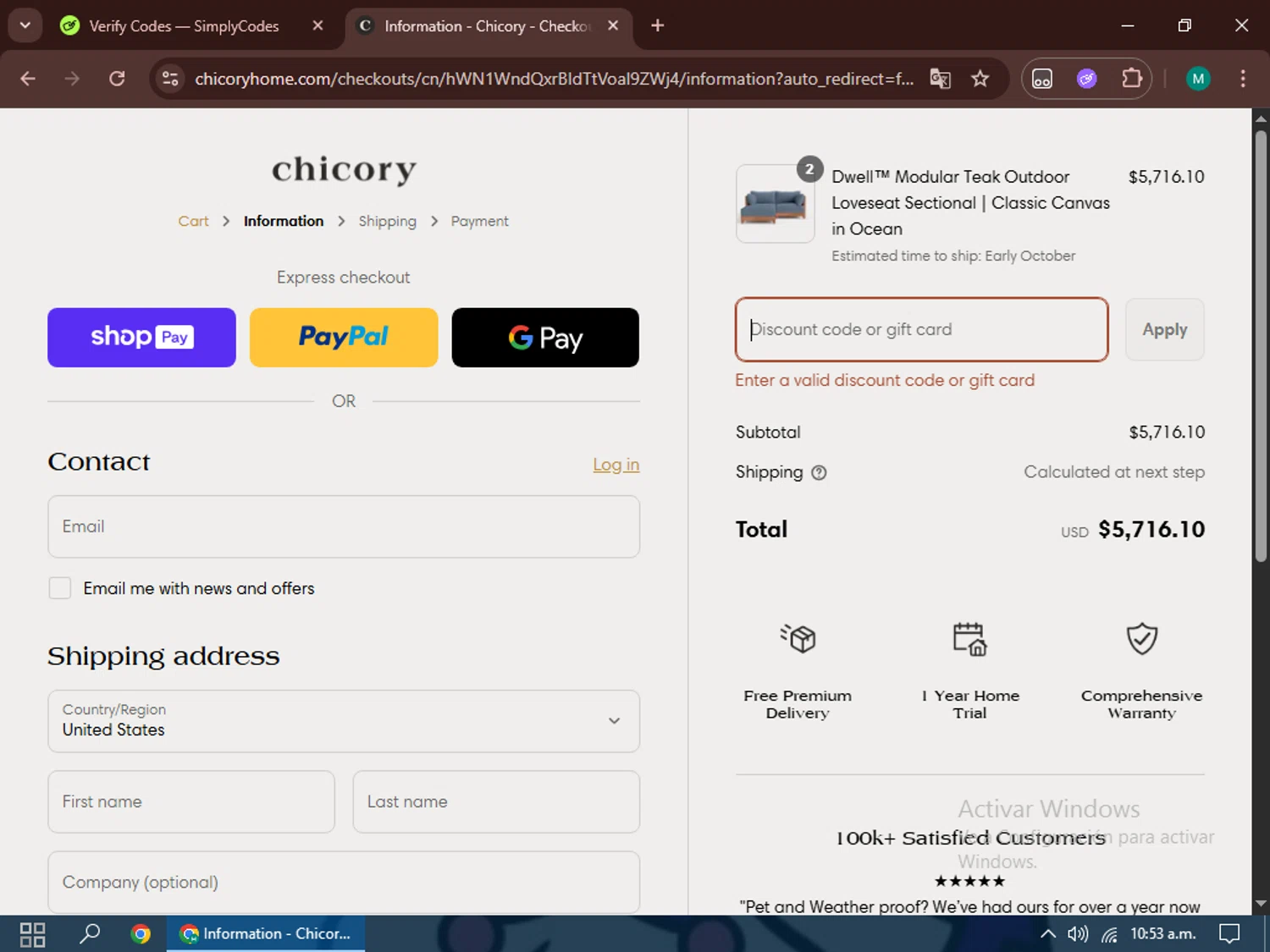Image resolution: width=1270 pixels, height=952 pixels.
Task: Select the Information breadcrumb step
Action: [x=284, y=221]
